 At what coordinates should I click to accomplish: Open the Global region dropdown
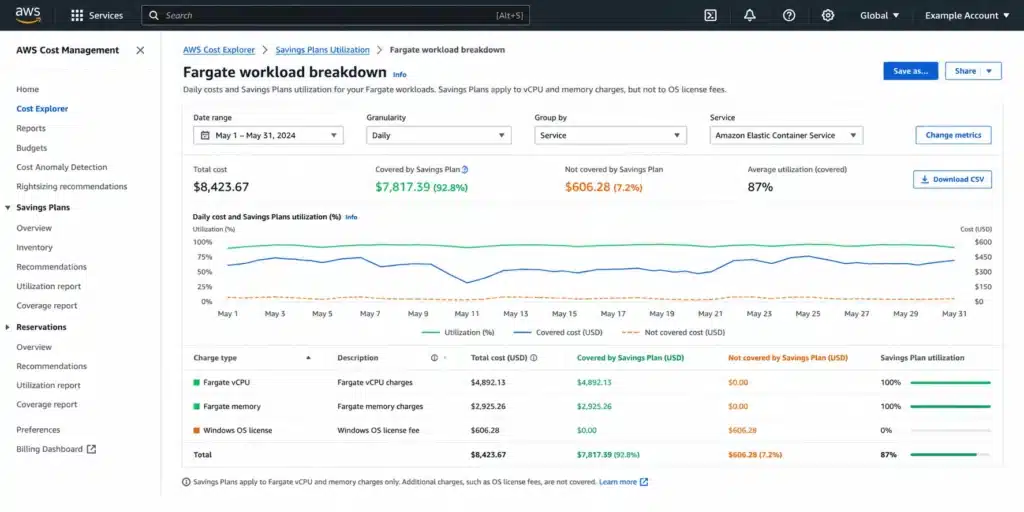pyautogui.click(x=880, y=16)
